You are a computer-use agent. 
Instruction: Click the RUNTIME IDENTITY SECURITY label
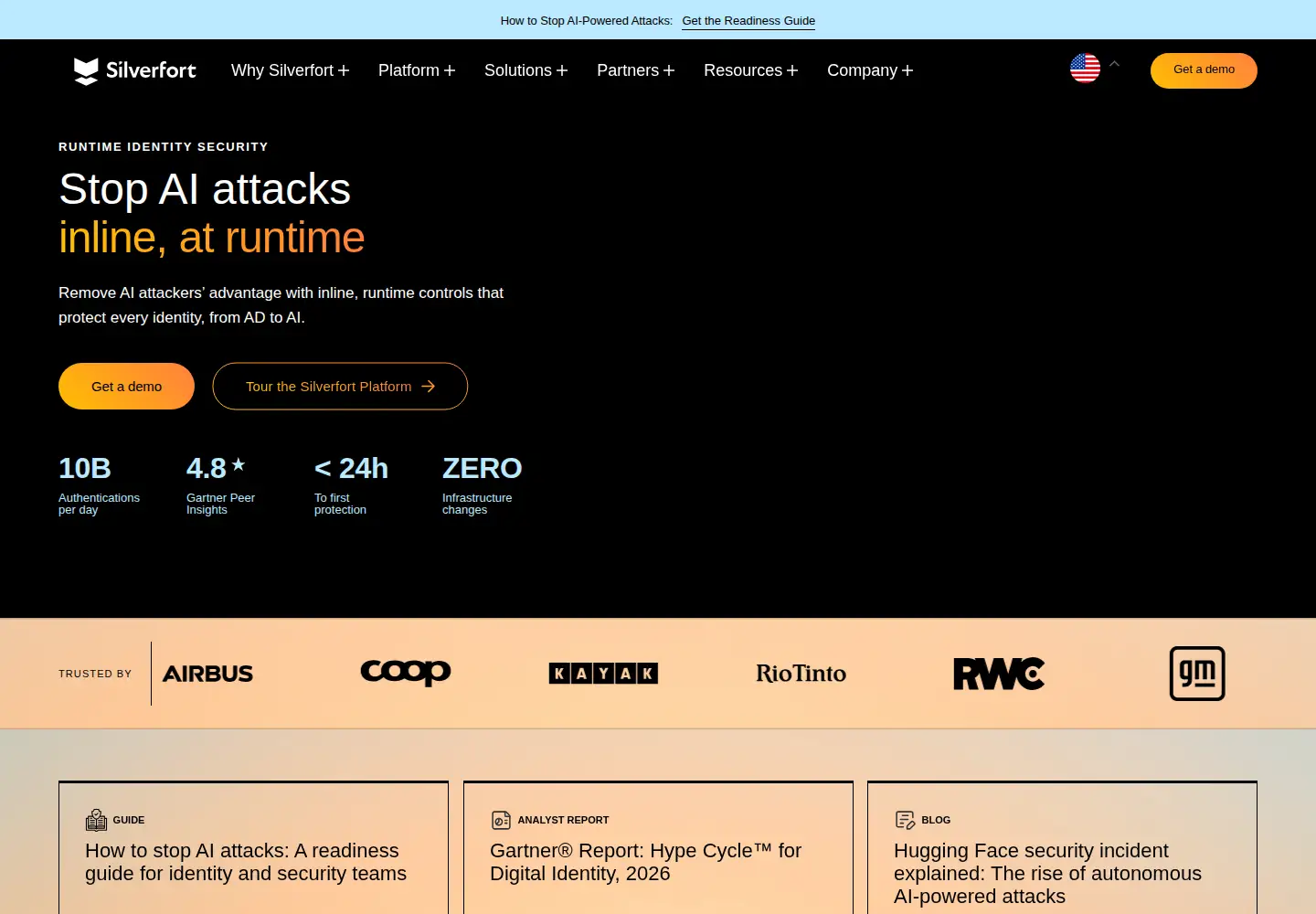pyautogui.click(x=164, y=146)
